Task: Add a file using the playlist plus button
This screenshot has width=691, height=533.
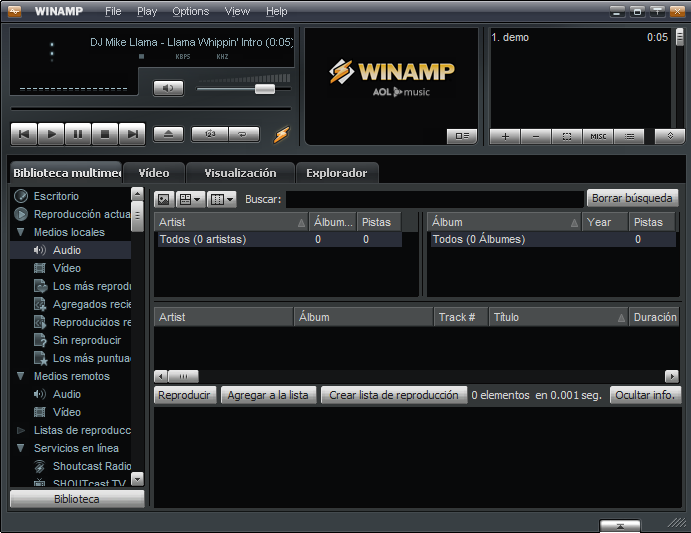Action: (x=506, y=136)
